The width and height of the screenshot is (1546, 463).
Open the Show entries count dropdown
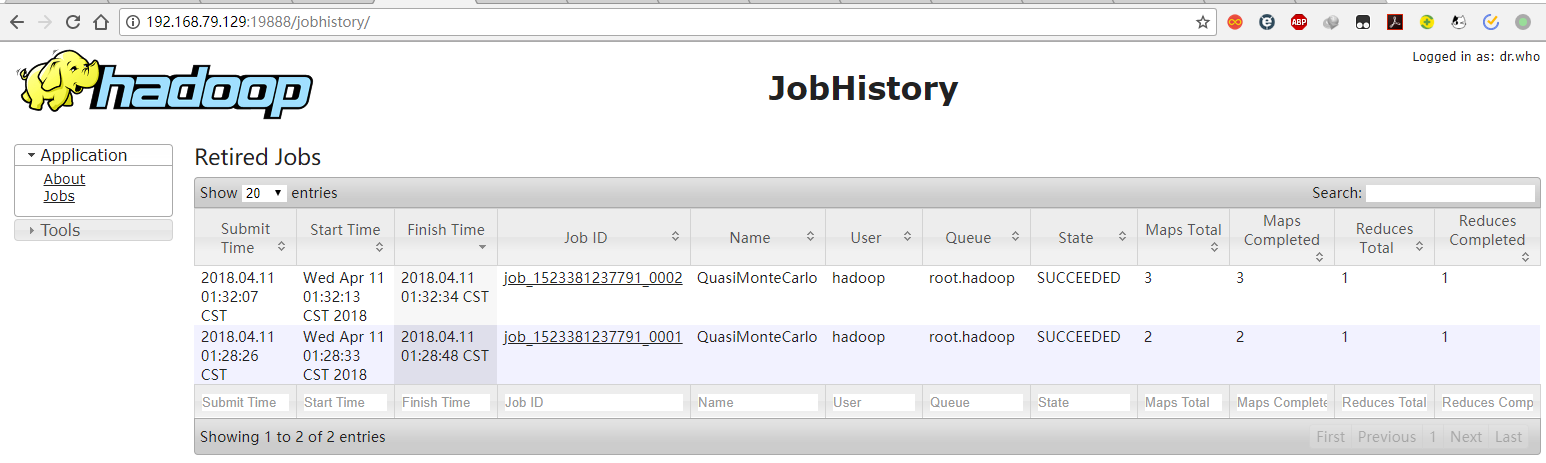click(x=265, y=193)
